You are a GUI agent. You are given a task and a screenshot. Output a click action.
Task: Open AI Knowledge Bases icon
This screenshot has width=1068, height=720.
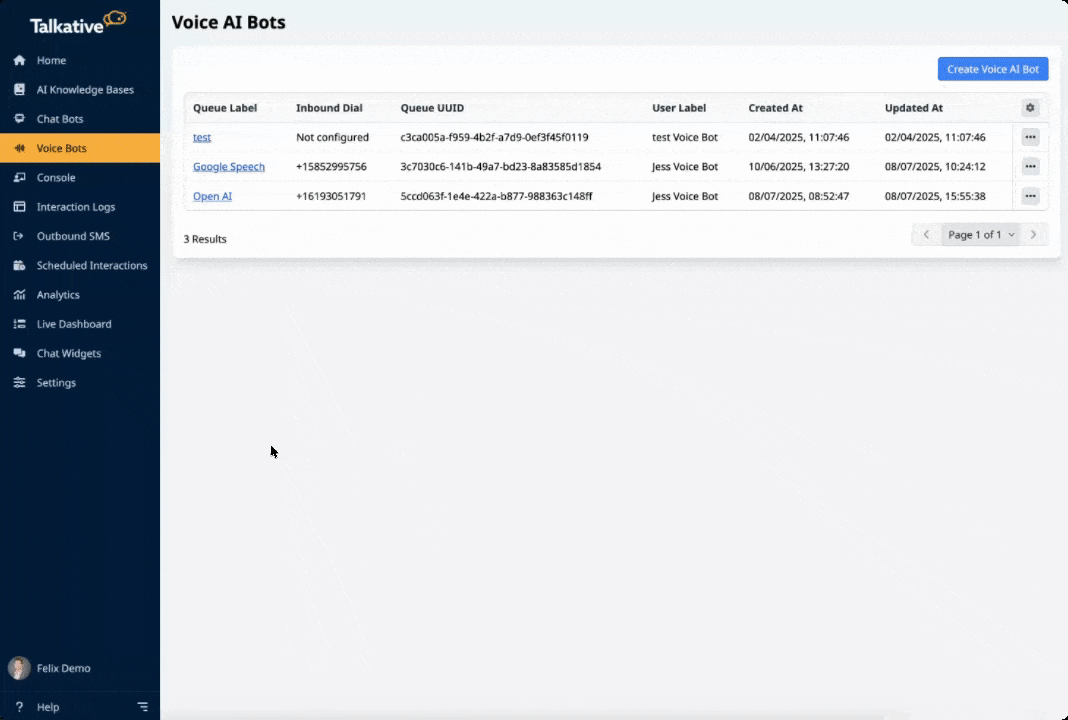[19, 90]
